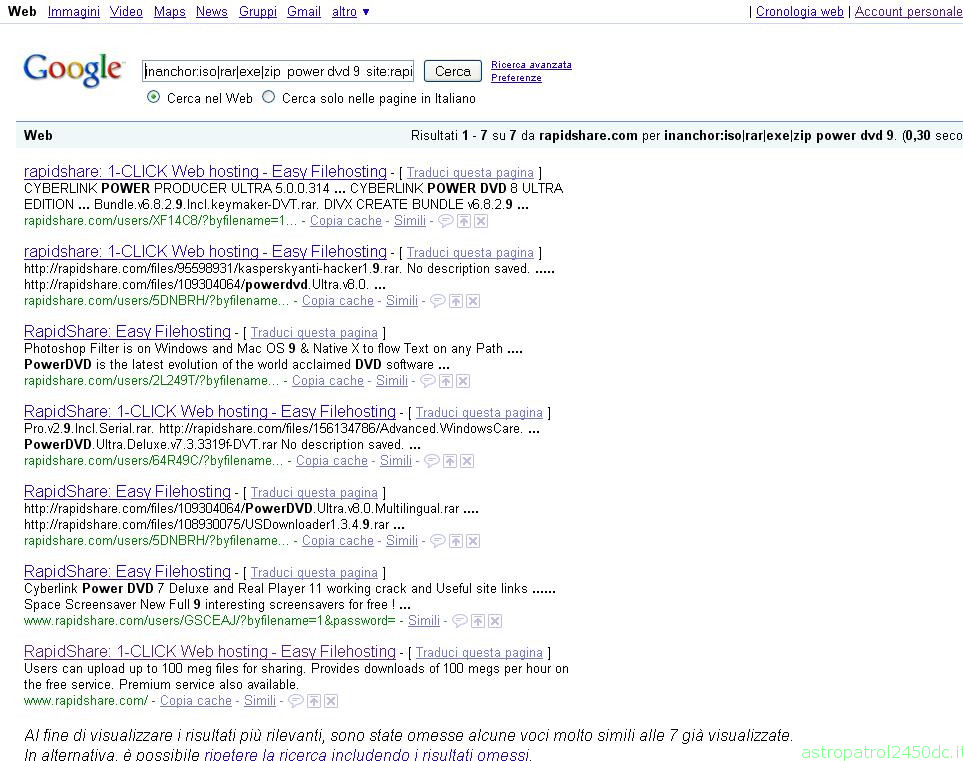Open the Preferenze link
This screenshot has width=963, height=761.
(x=516, y=78)
